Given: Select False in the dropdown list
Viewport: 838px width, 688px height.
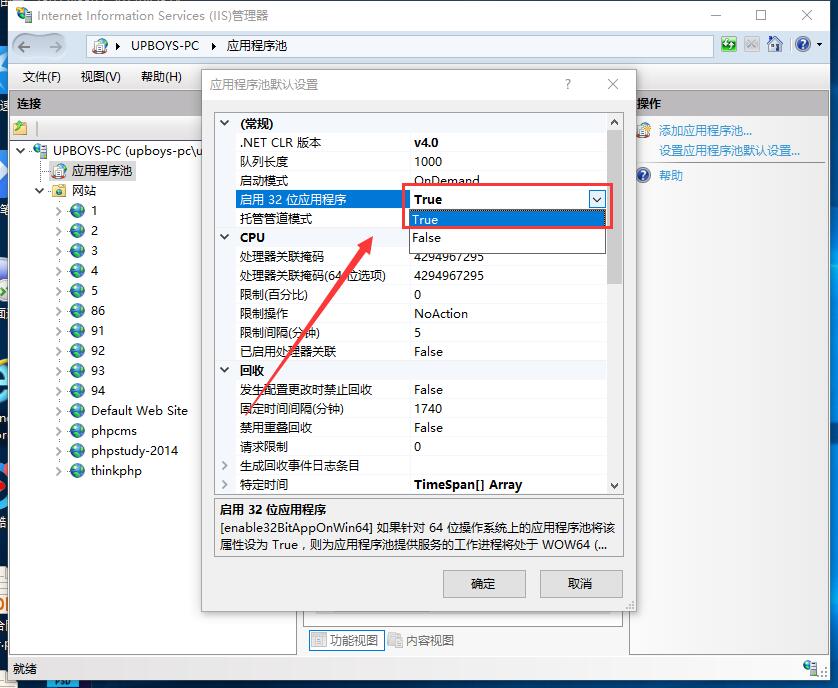Looking at the screenshot, I should [507, 238].
